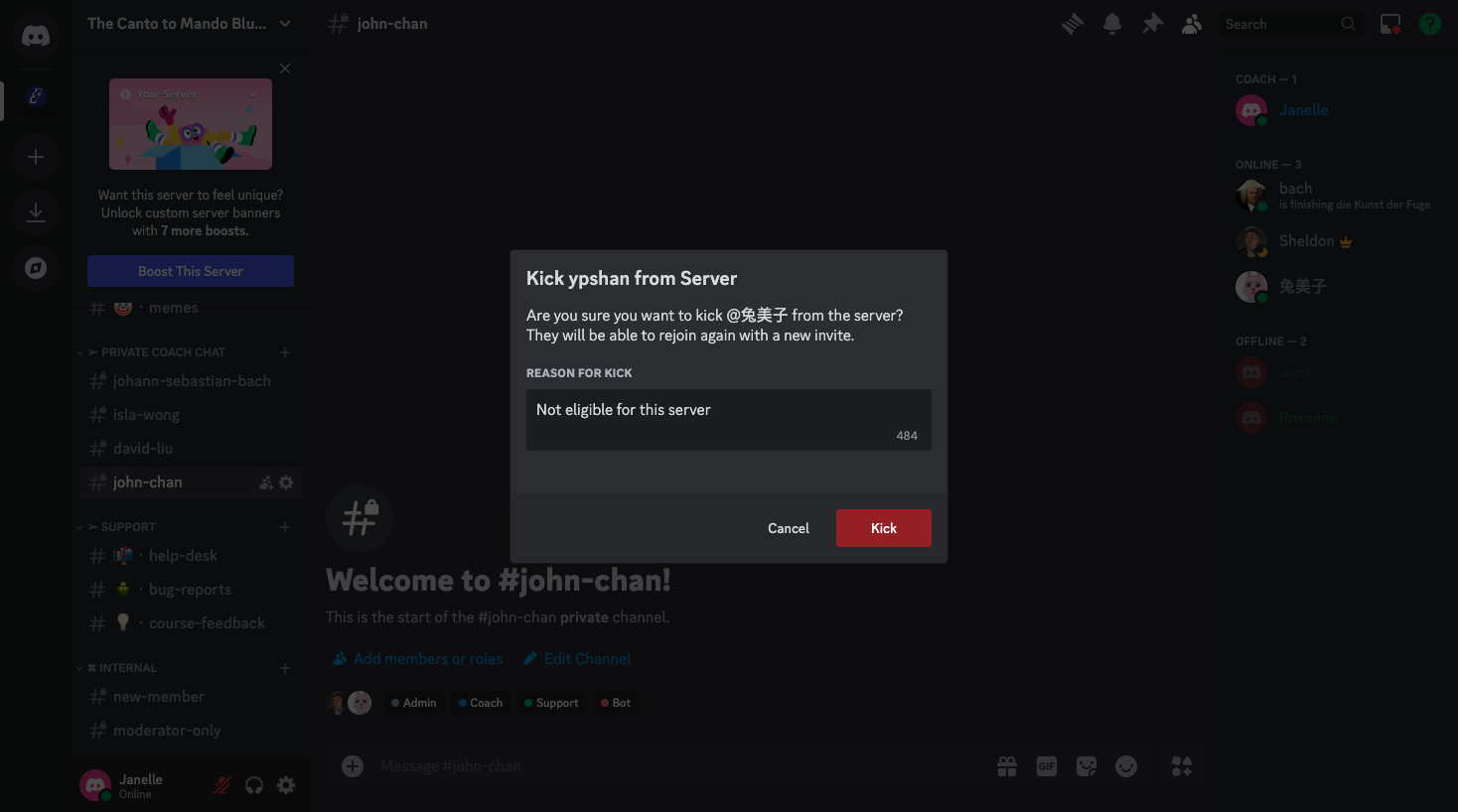This screenshot has width=1458, height=812.
Task: Open the emoji picker
Action: pos(1126,766)
